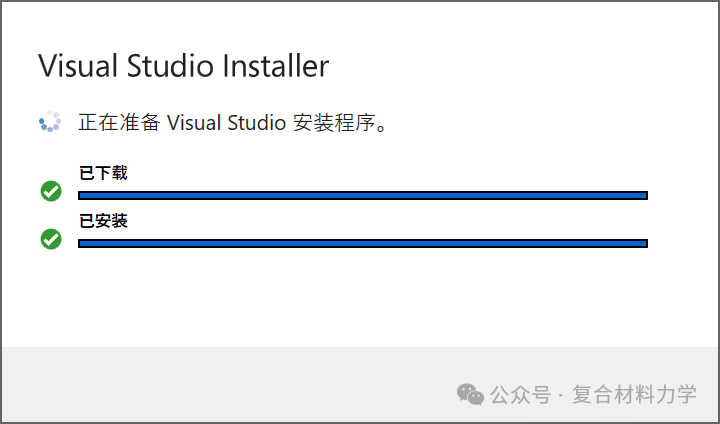Click the word Visual in the heading
720x424 pixels.
pos(78,66)
